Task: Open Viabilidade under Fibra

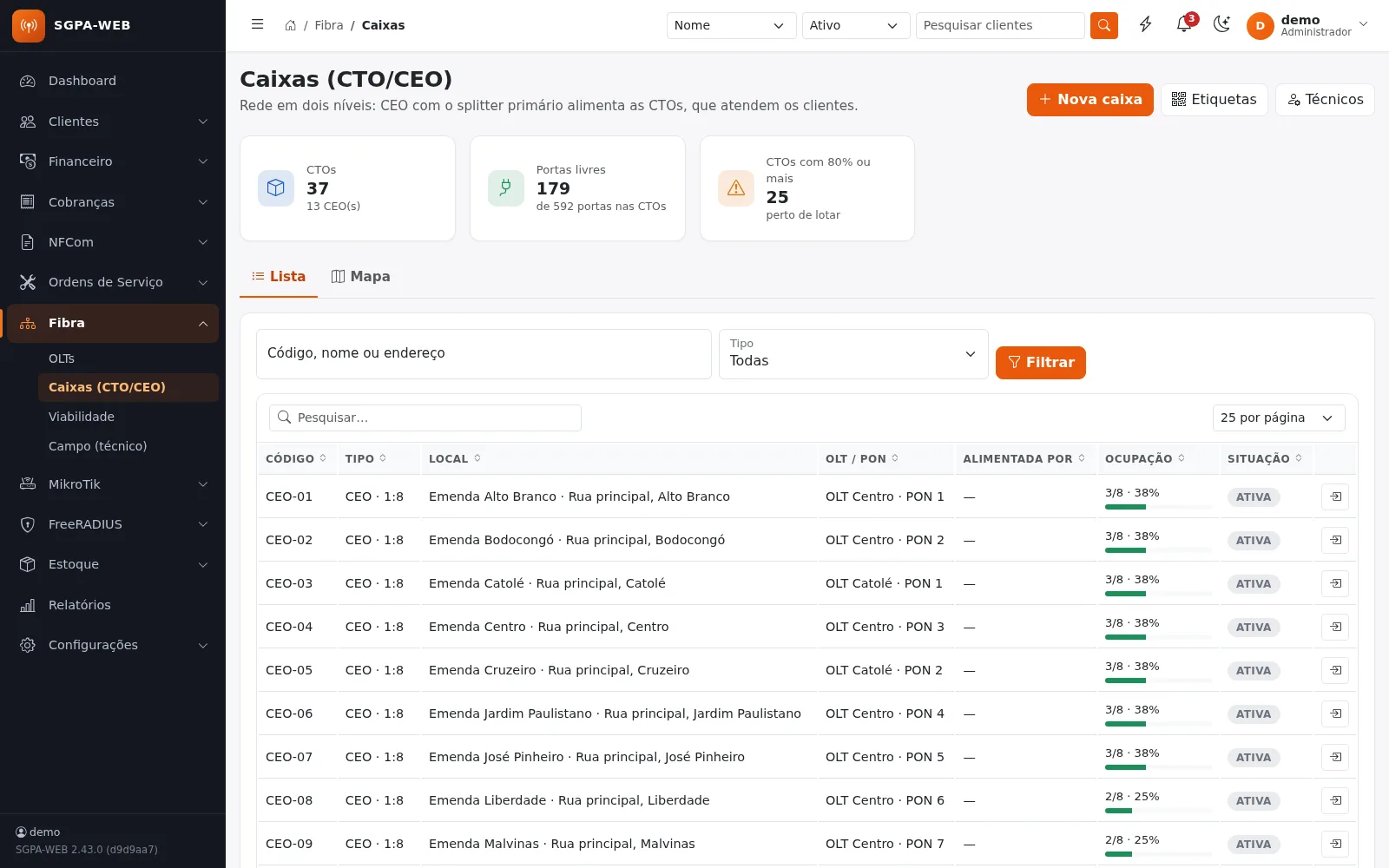Action: pyautogui.click(x=128, y=417)
